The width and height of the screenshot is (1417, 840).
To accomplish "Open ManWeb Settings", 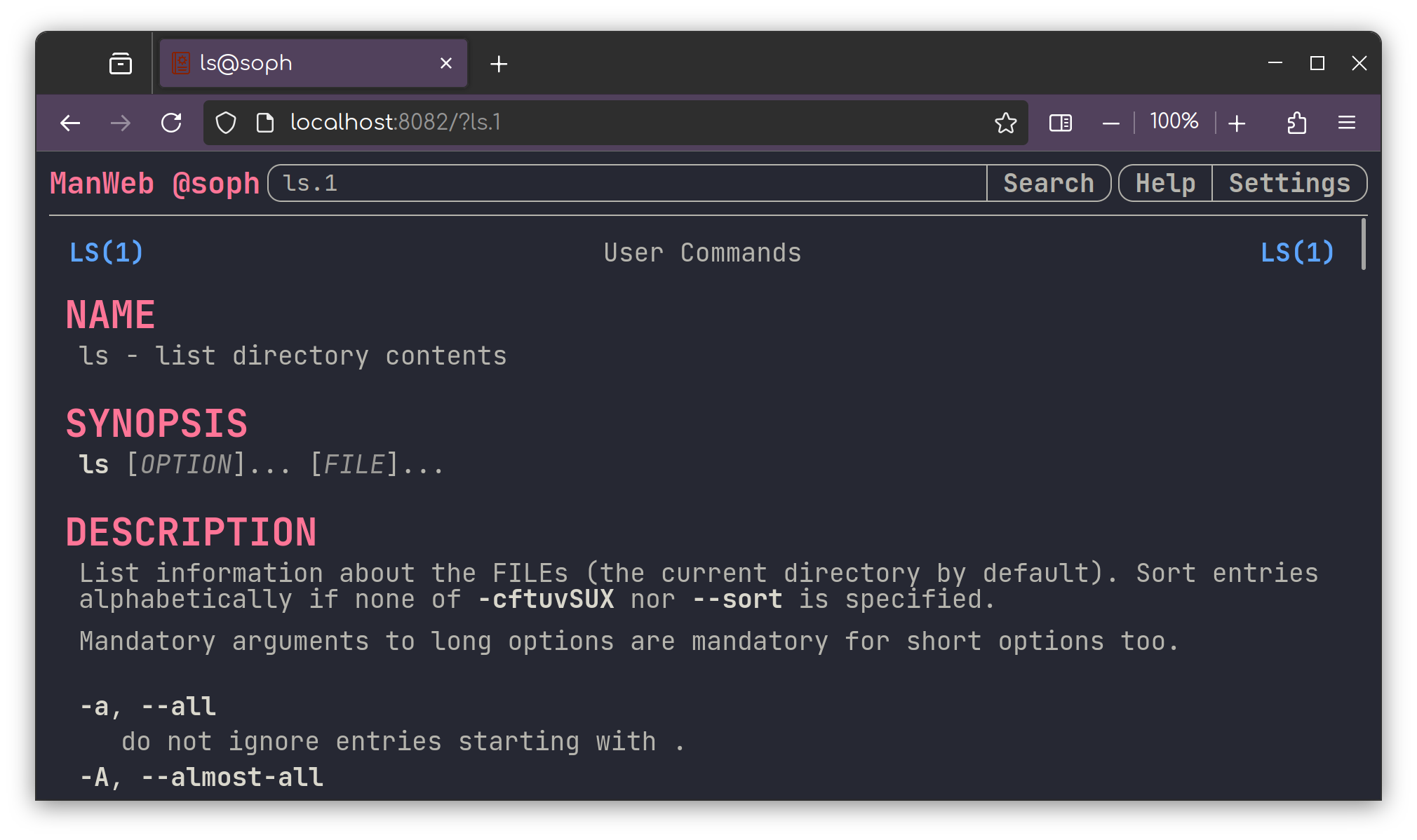I will pos(1289,184).
